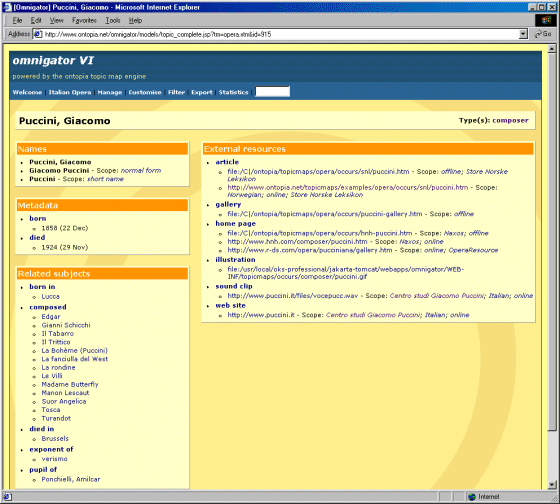Image resolution: width=560 pixels, height=504 pixels.
Task: Click the page icon in status bar
Action: pyautogui.click(x=8, y=496)
